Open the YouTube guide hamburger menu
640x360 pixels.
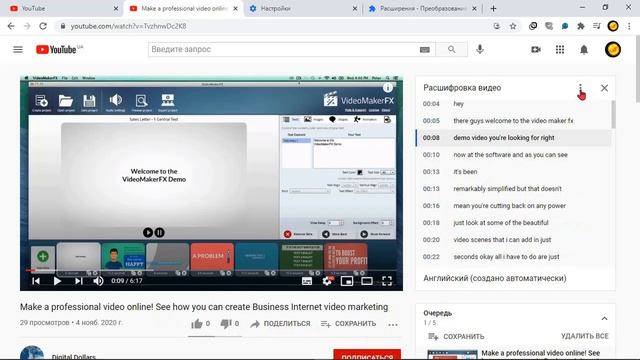click(18, 49)
